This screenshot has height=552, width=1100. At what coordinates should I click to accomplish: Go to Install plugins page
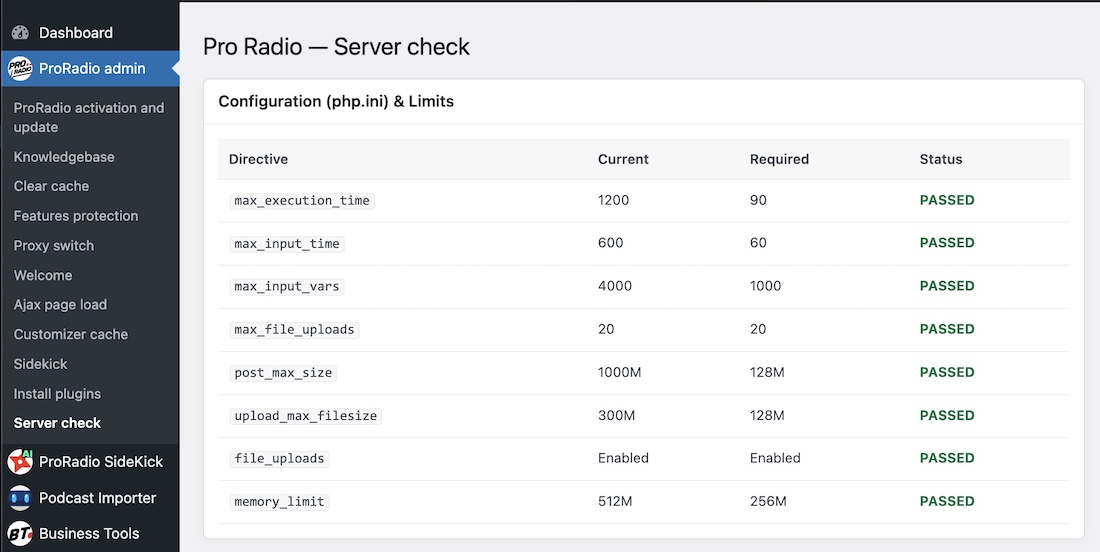click(57, 394)
